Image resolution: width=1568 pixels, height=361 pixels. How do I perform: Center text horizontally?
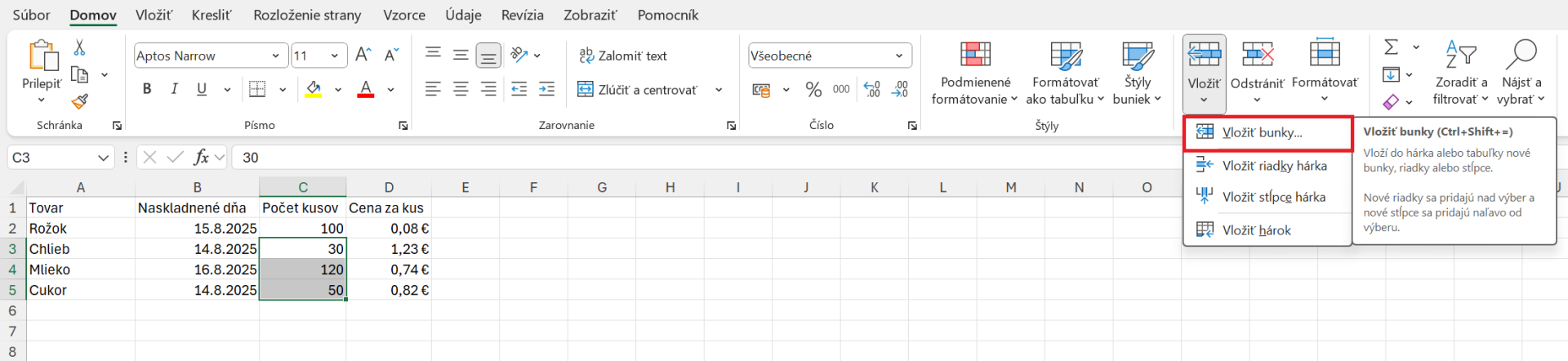461,89
